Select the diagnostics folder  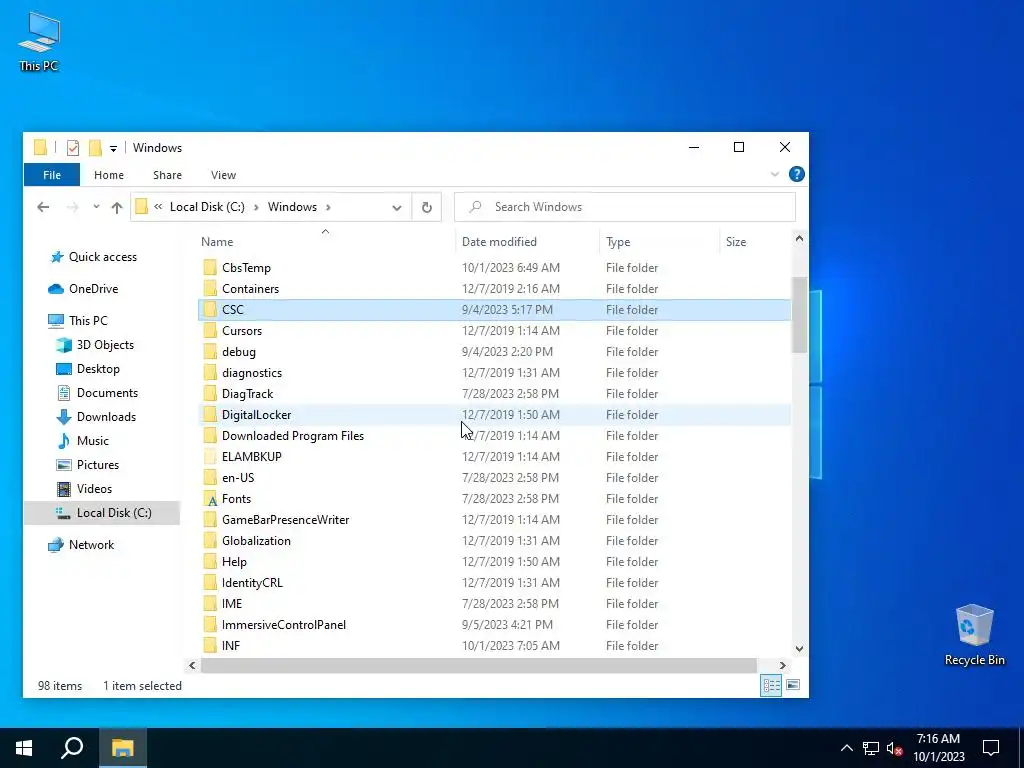pos(494,373)
